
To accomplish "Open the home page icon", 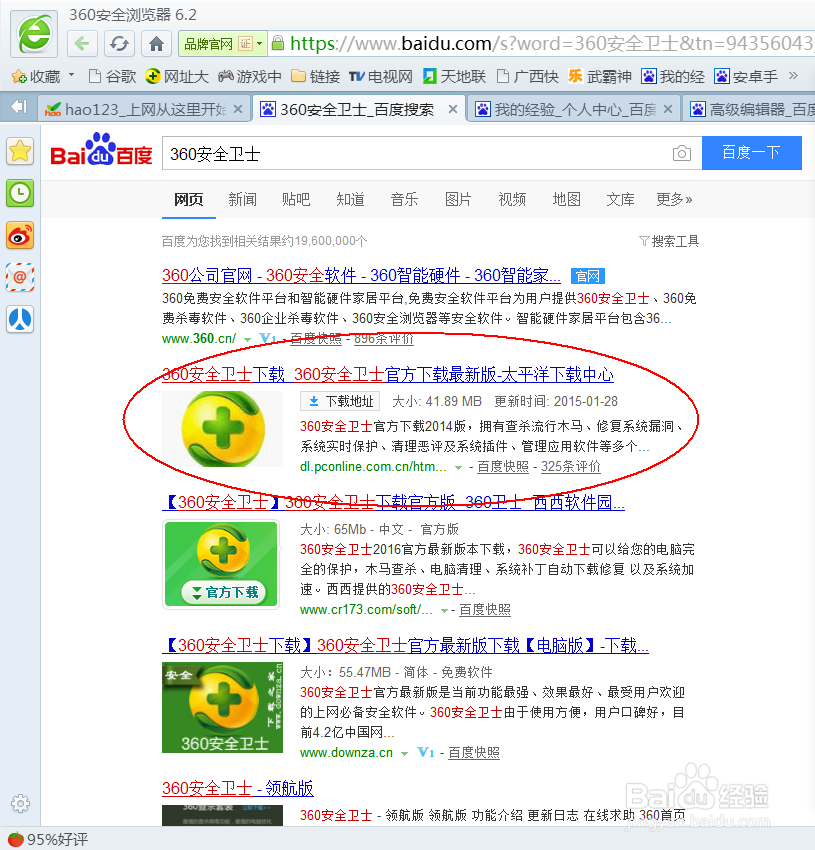I will (156, 43).
